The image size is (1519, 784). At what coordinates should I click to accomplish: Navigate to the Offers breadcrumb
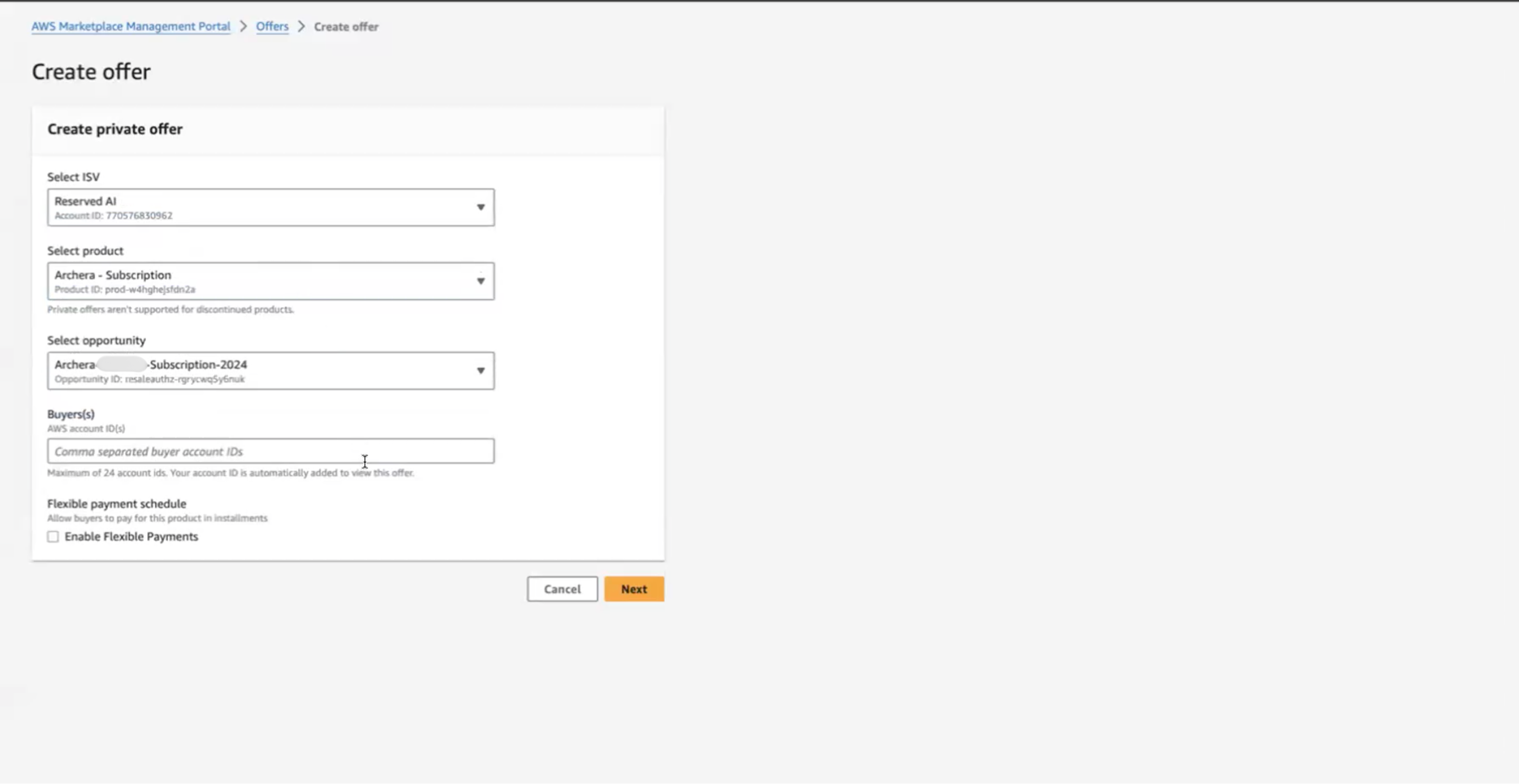[x=272, y=27]
